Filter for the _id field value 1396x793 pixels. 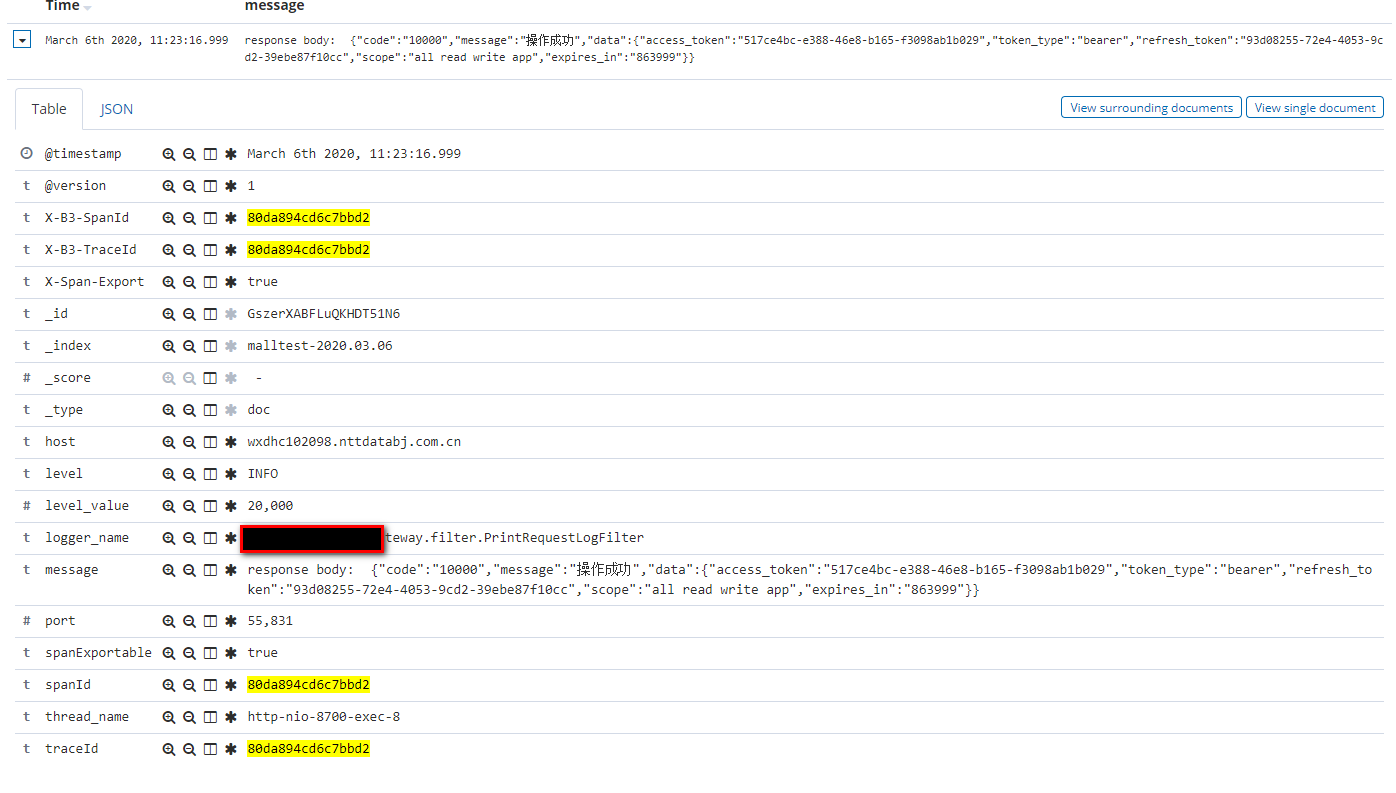tap(169, 313)
